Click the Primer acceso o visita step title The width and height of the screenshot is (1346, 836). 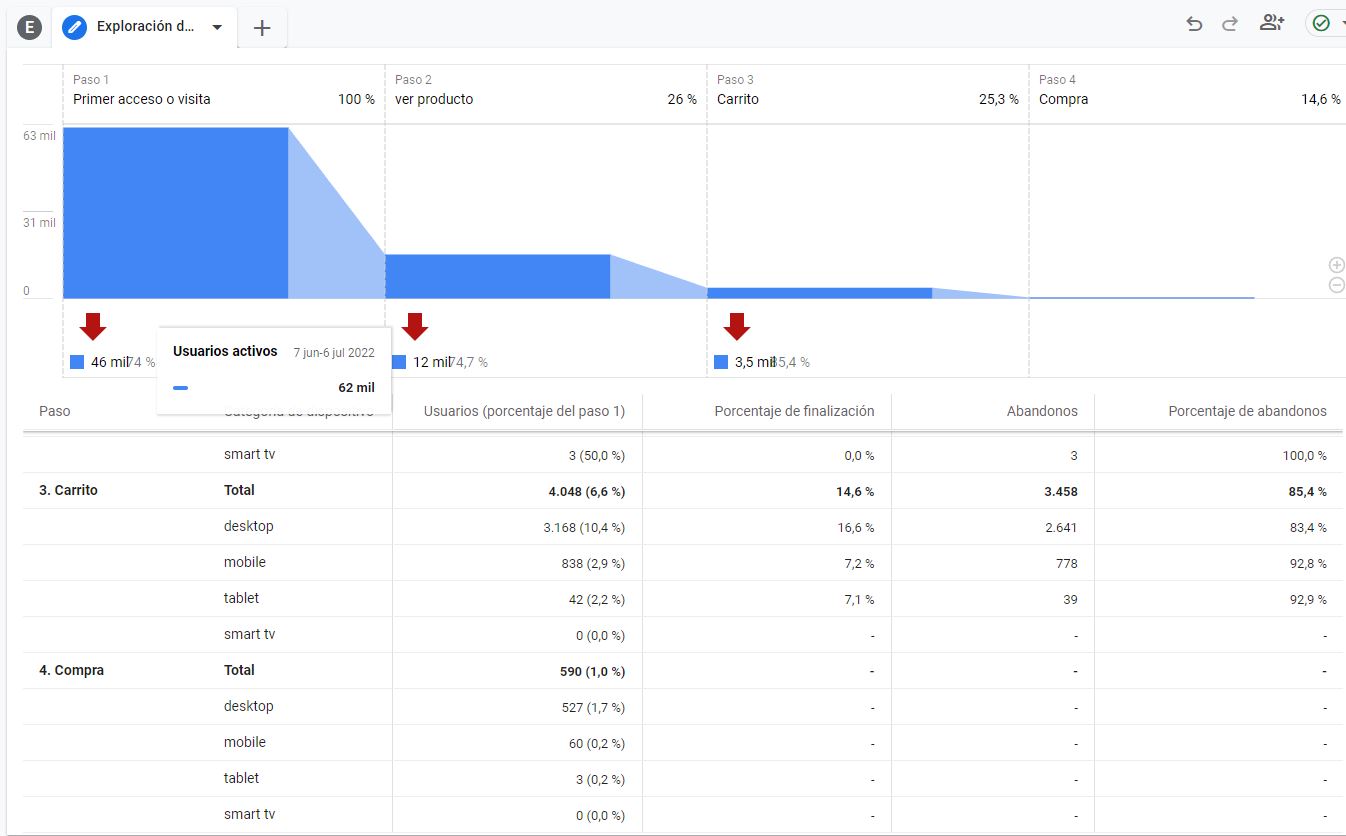coord(142,99)
